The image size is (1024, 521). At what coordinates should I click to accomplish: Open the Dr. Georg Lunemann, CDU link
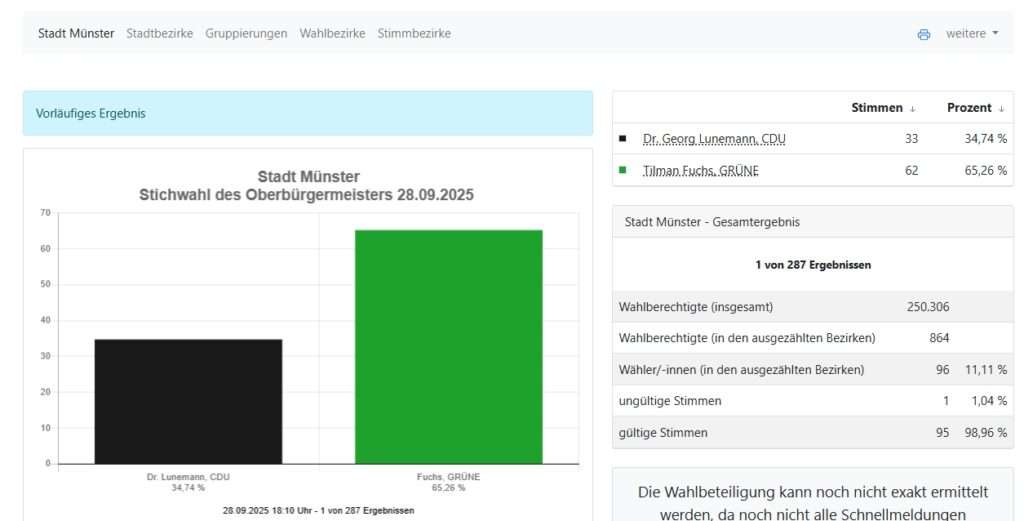(x=714, y=139)
